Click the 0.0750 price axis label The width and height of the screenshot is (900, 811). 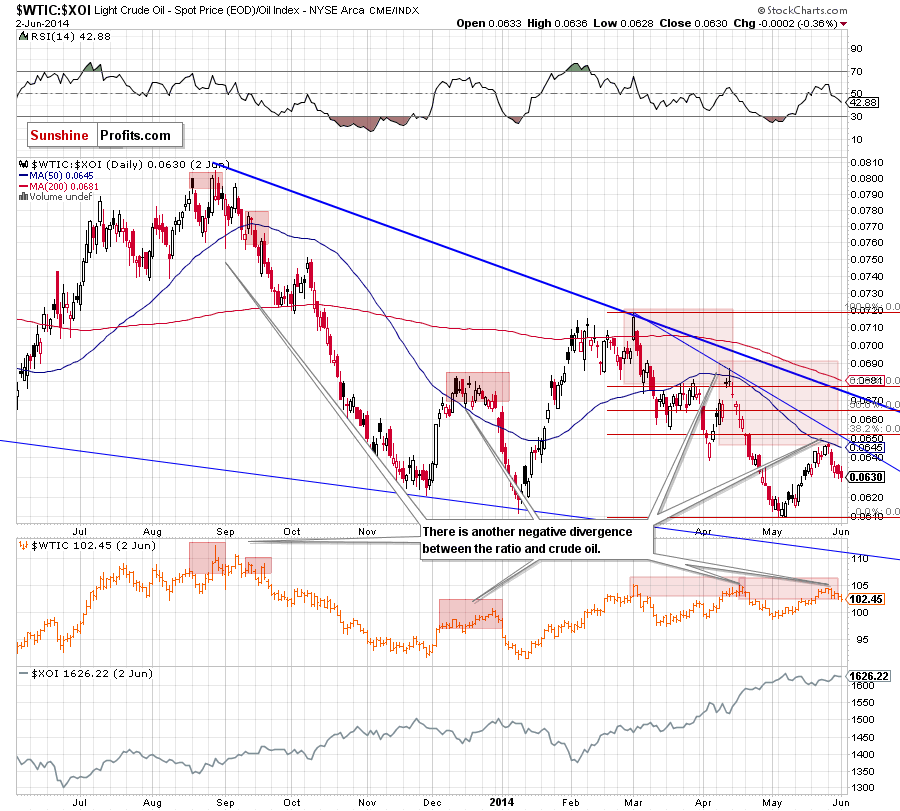tap(867, 260)
